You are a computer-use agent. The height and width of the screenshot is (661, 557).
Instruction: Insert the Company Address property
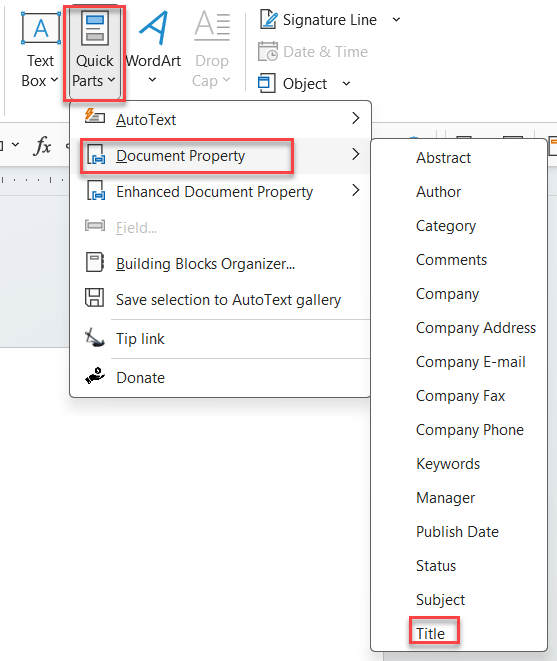point(459,328)
